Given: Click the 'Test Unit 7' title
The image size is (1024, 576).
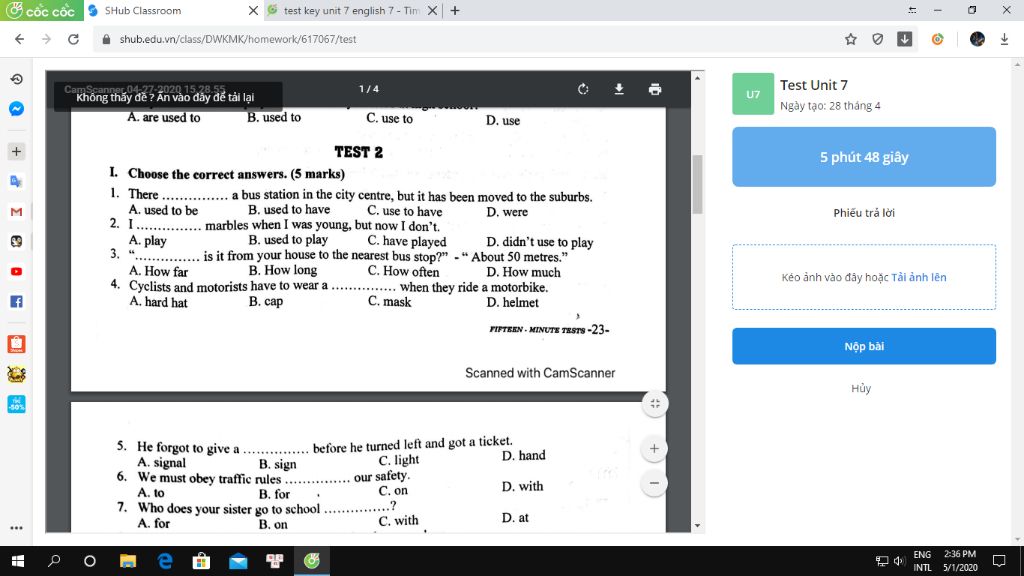Looking at the screenshot, I should coord(814,85).
